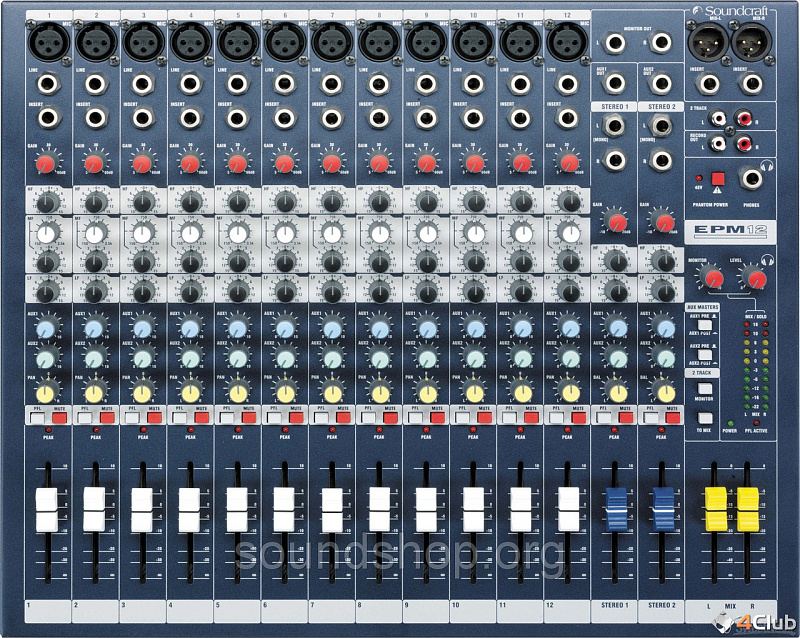Click the channel 1 volume fader
800x638 pixels.
coord(48,510)
